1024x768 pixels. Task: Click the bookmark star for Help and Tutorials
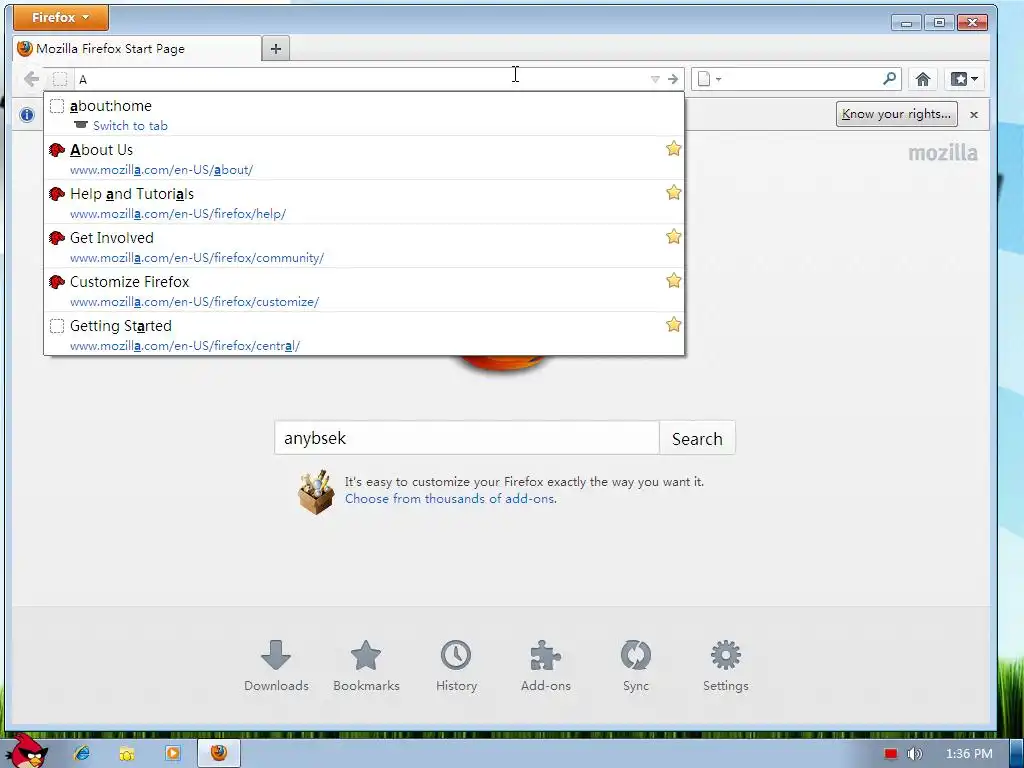(673, 193)
